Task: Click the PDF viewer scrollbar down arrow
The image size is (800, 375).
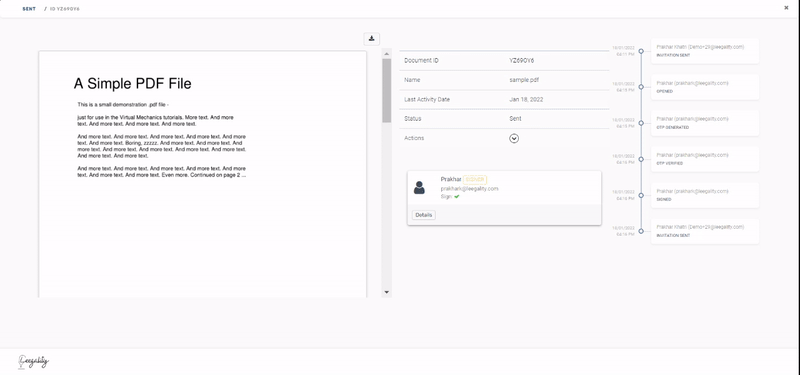Action: (386, 292)
